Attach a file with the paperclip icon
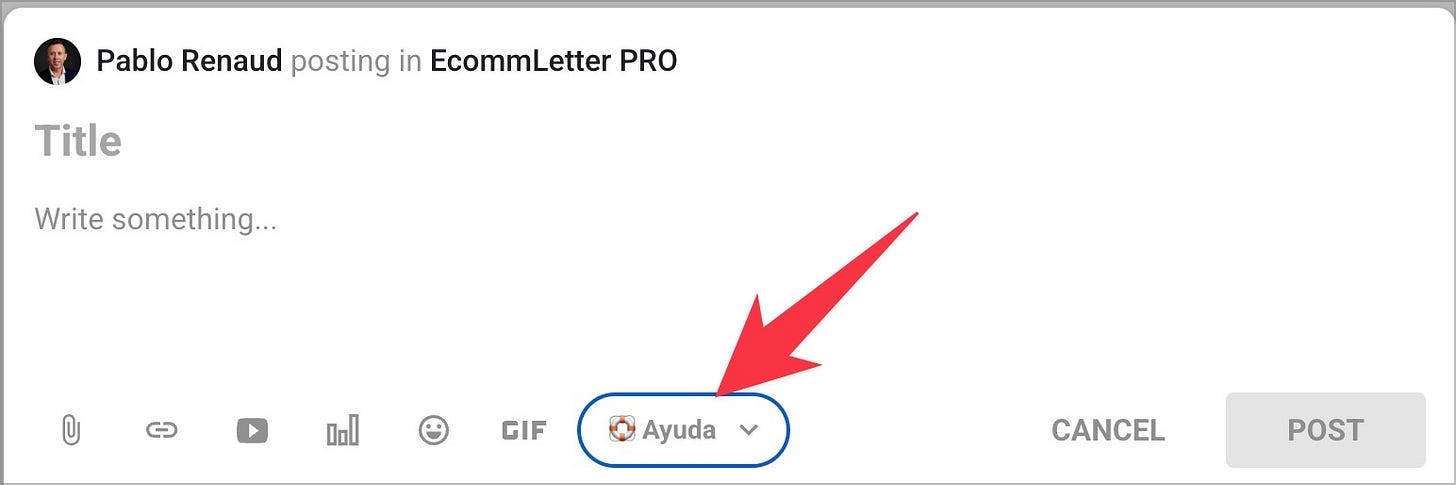Viewport: 1456px width, 485px height. pyautogui.click(x=70, y=431)
